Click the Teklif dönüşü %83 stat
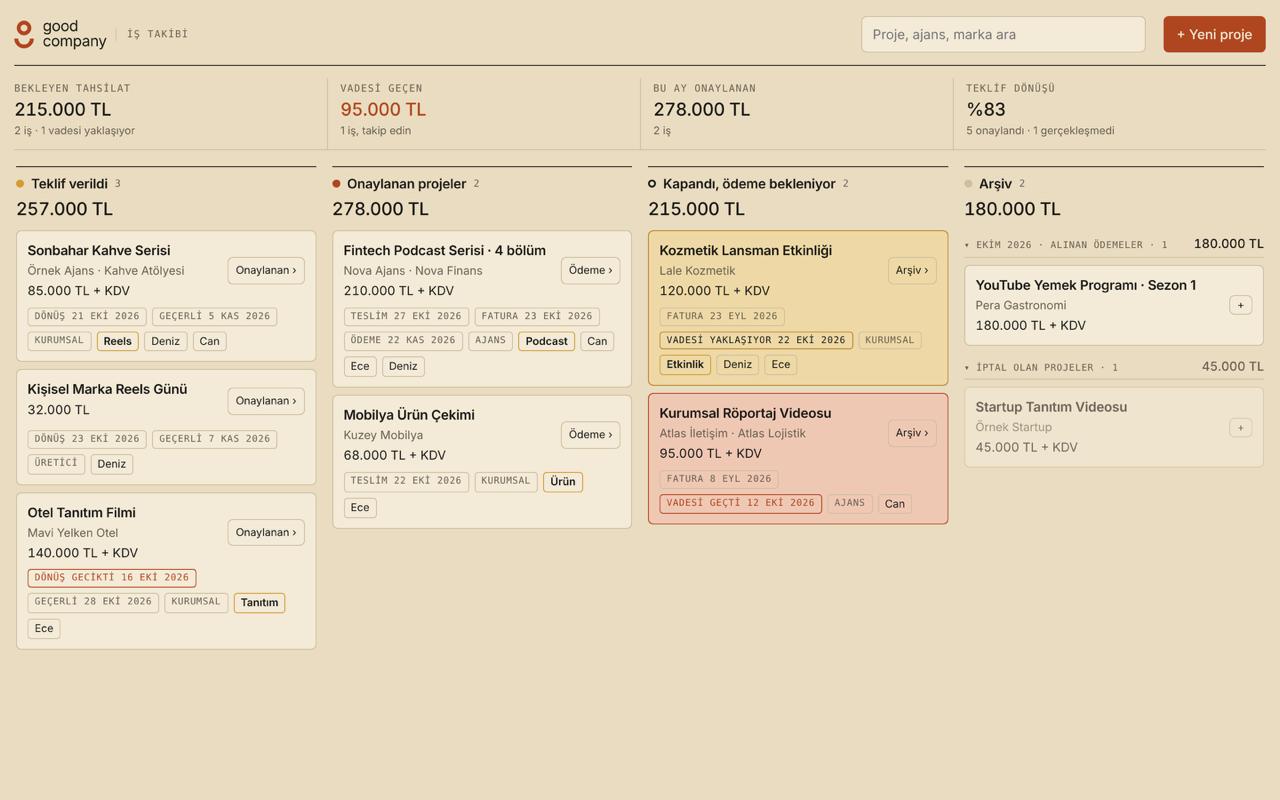Screen dimensions: 1280x800 tap(1110, 109)
